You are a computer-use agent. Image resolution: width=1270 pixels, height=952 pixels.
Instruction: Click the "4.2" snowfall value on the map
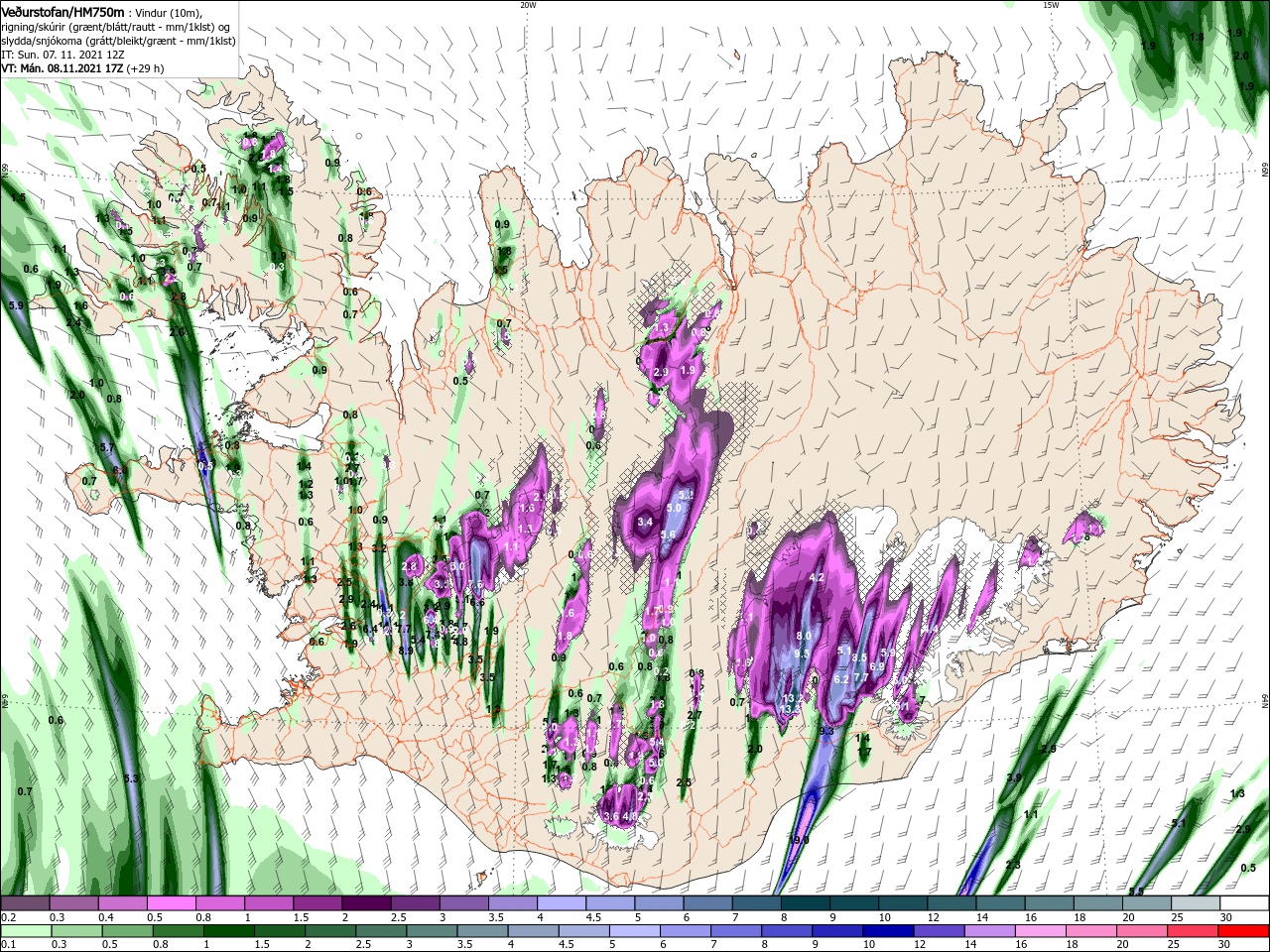(818, 577)
